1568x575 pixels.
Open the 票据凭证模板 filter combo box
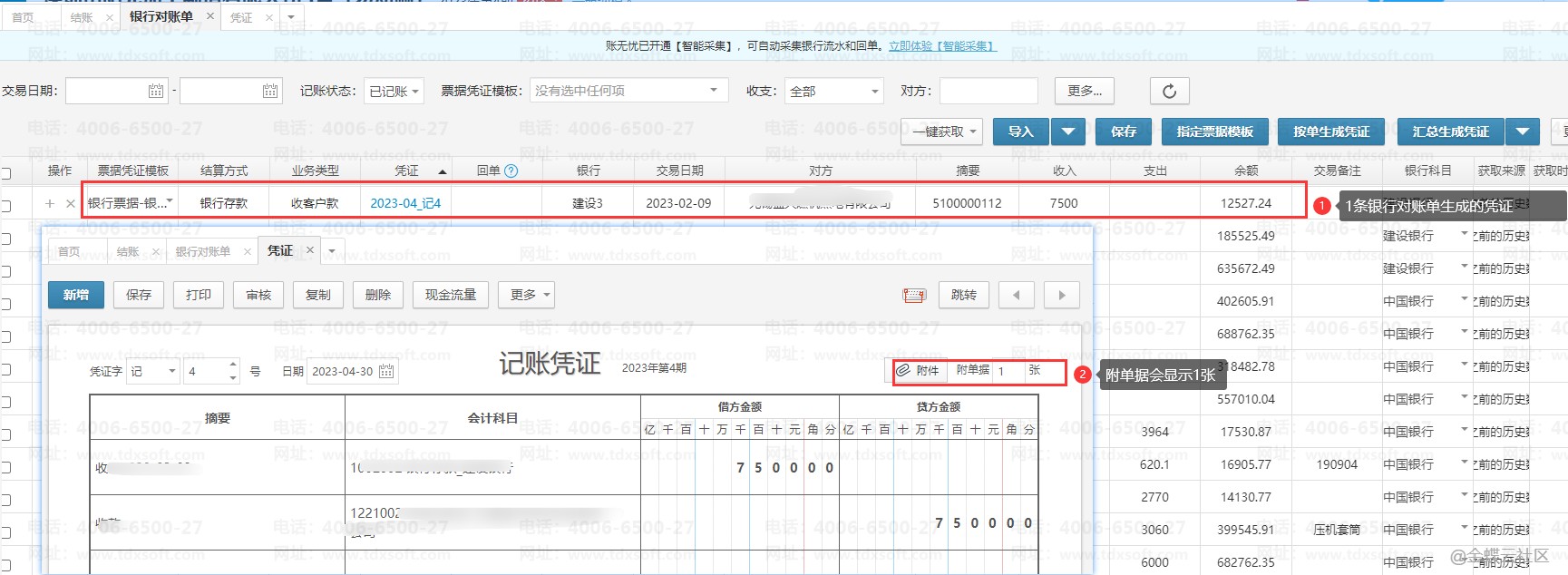628,91
